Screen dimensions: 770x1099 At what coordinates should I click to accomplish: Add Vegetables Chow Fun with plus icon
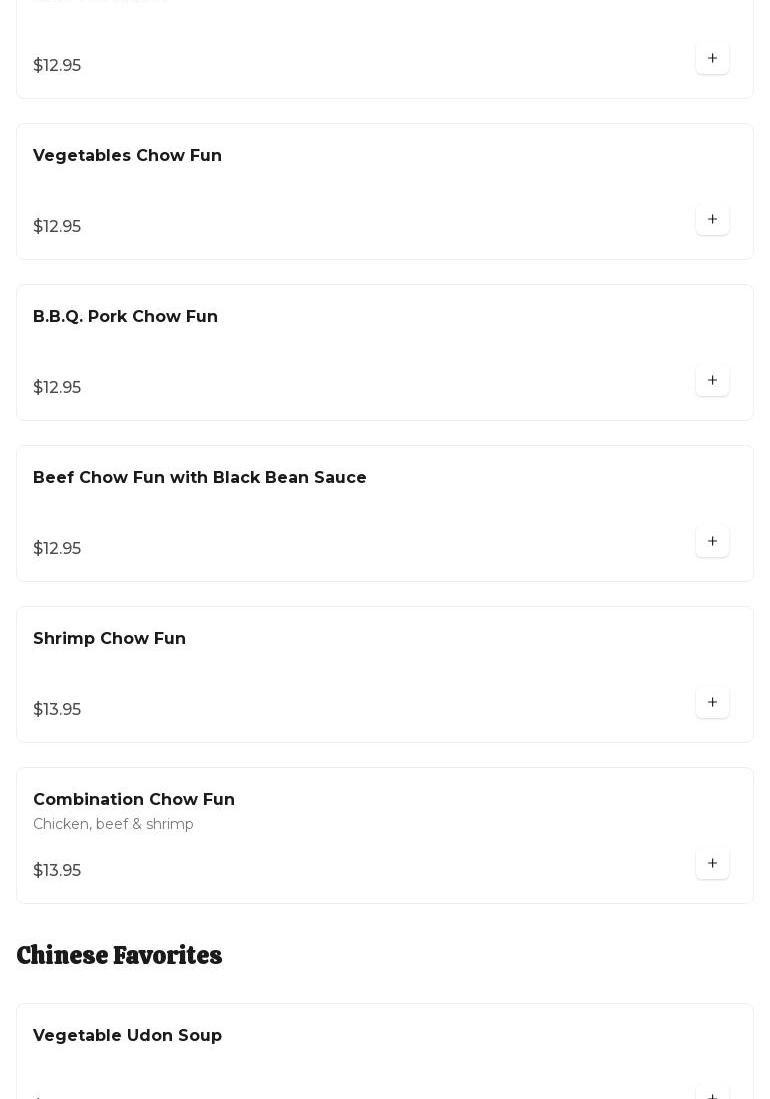click(712, 220)
